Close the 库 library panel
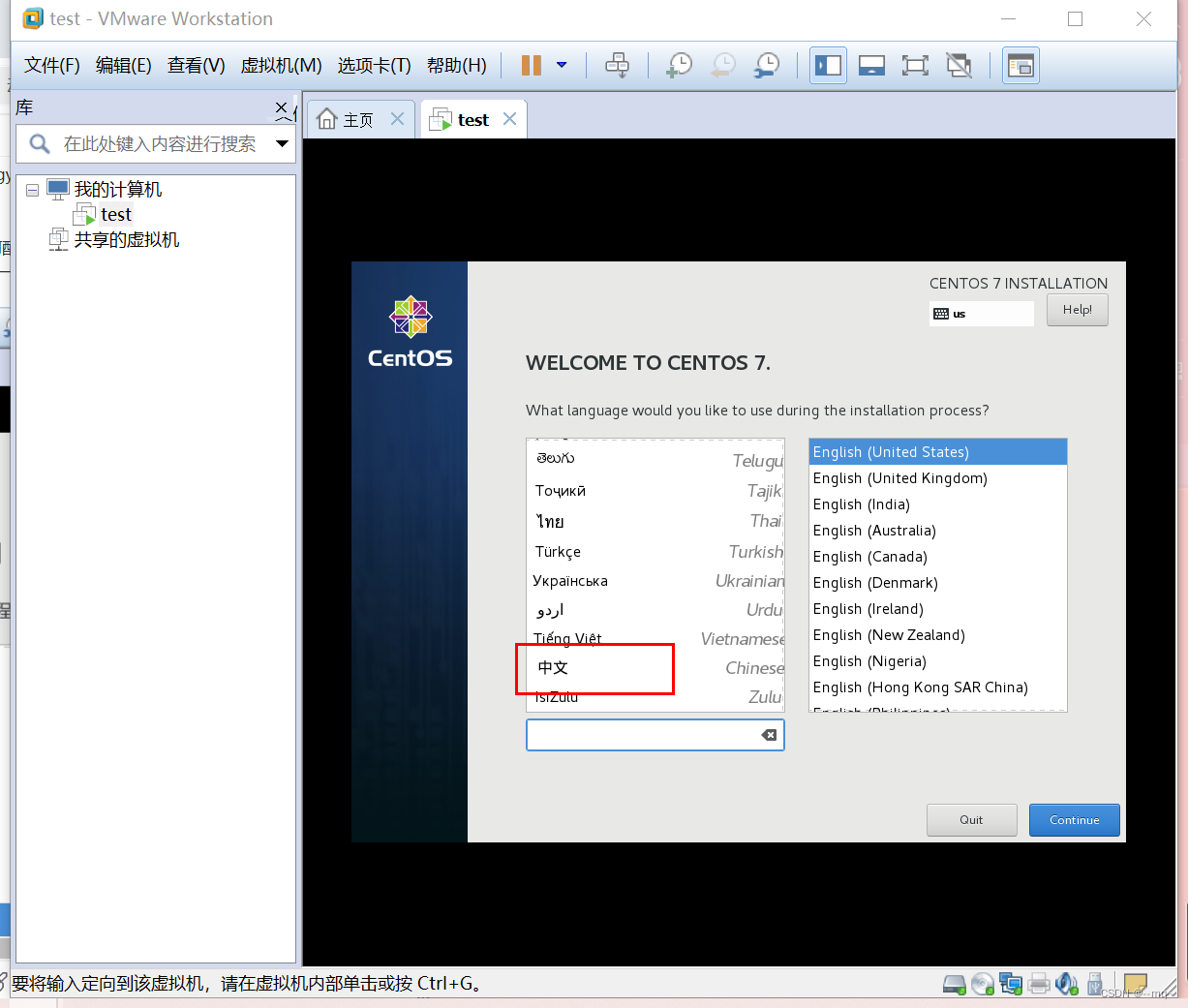Screen dimensions: 1188x1008 (282, 107)
